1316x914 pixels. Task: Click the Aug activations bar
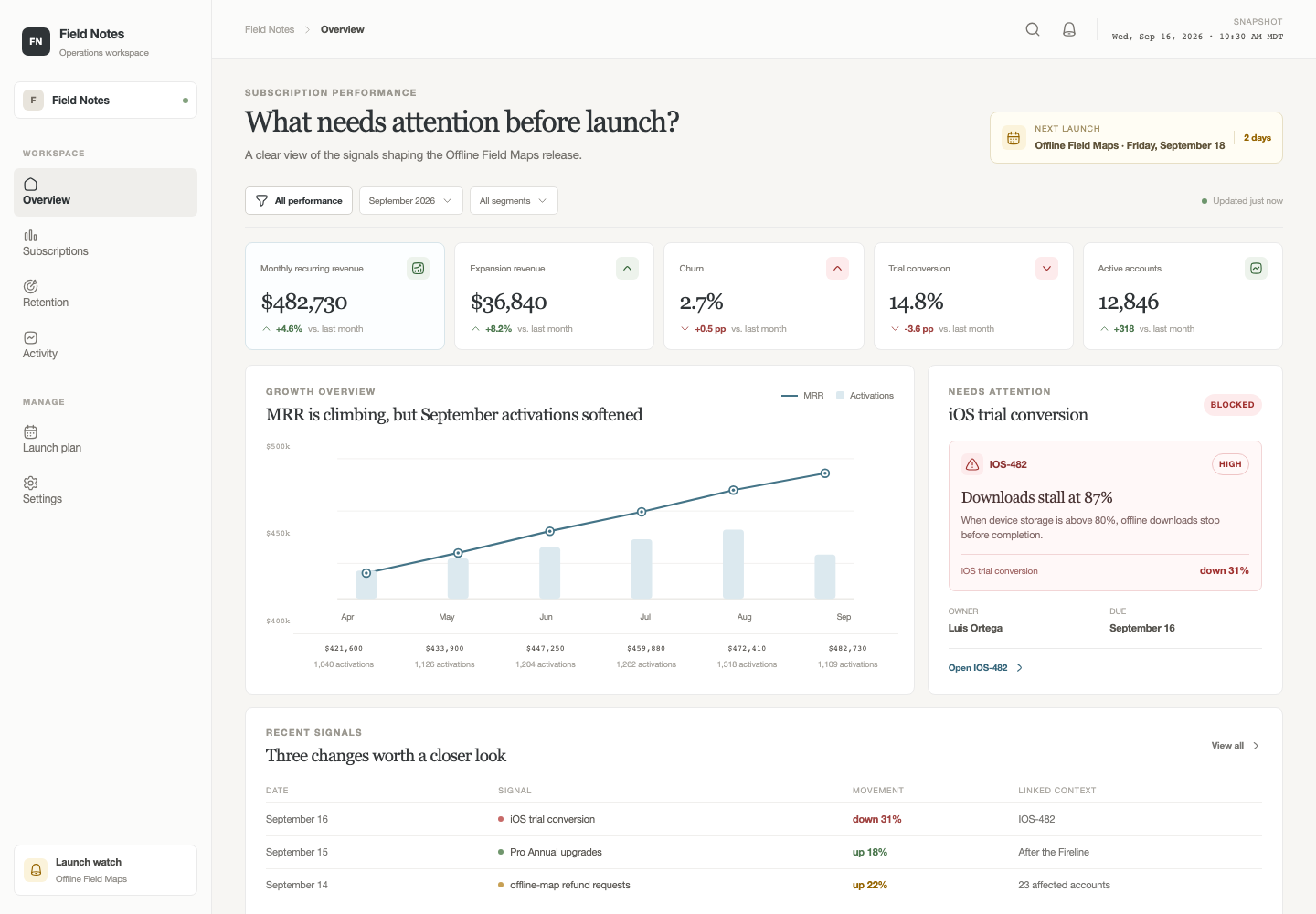(733, 564)
